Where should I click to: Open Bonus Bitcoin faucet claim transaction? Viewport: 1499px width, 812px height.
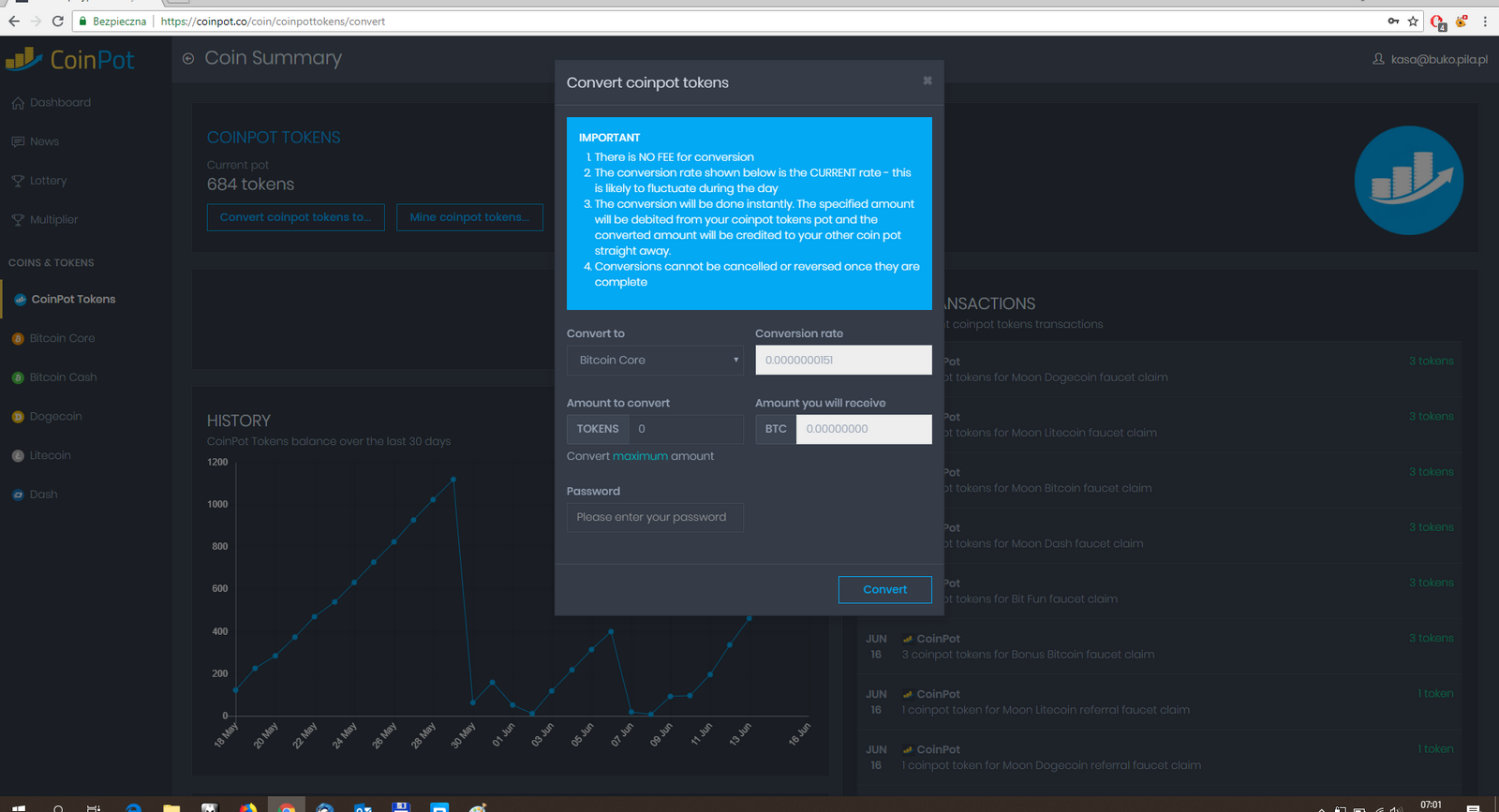click(1160, 646)
